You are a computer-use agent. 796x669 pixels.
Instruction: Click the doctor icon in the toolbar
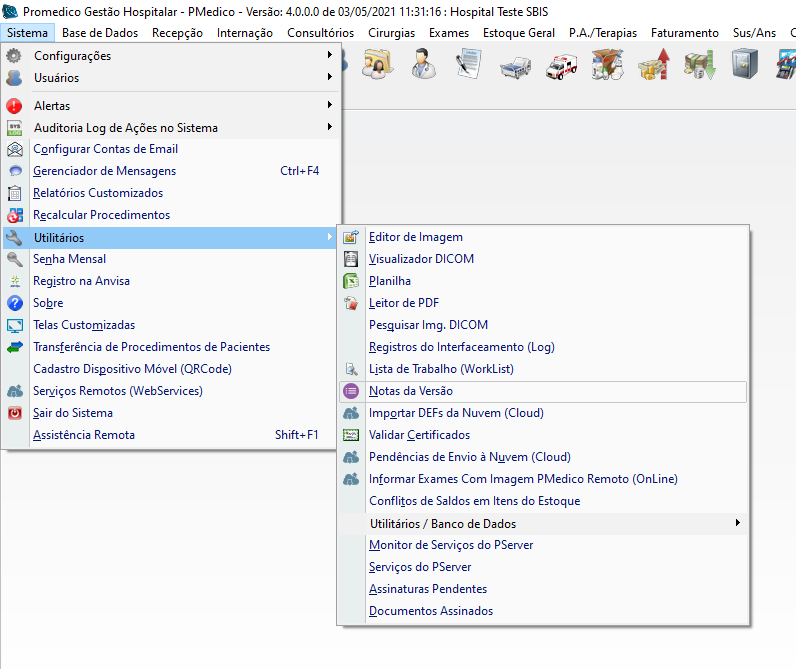423,65
